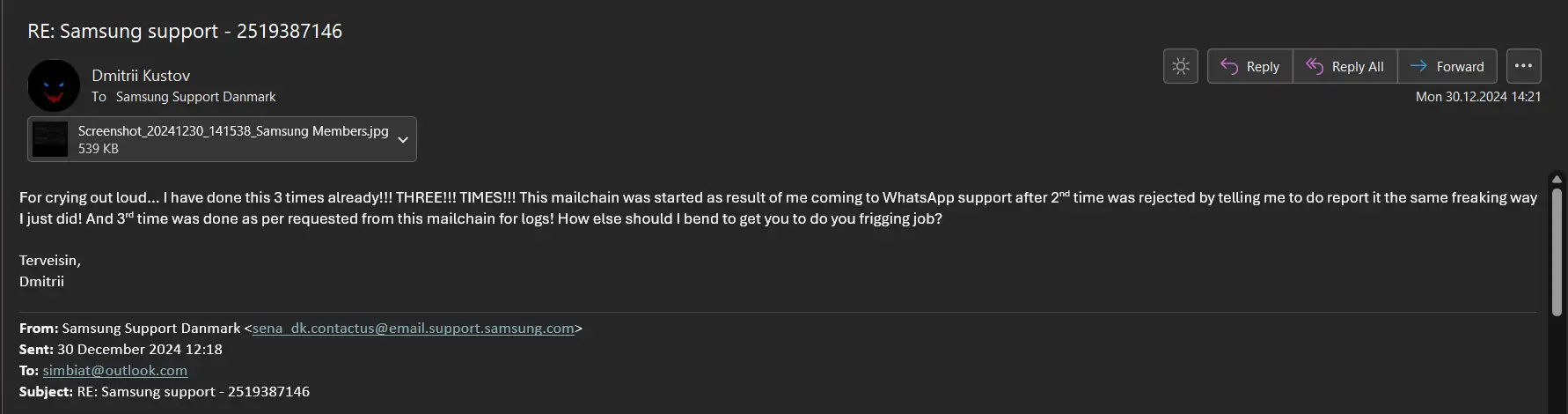The image size is (1568, 414).
Task: Open the attachment options dropdown chevron
Action: 403,139
